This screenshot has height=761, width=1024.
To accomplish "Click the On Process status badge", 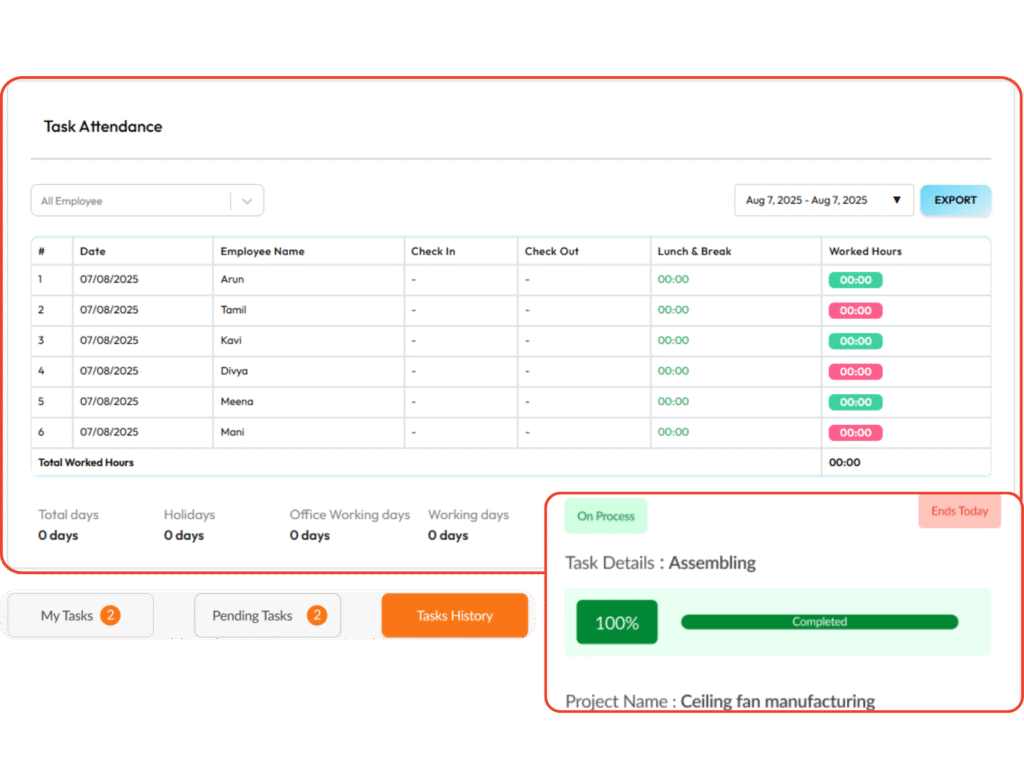I will [x=606, y=516].
